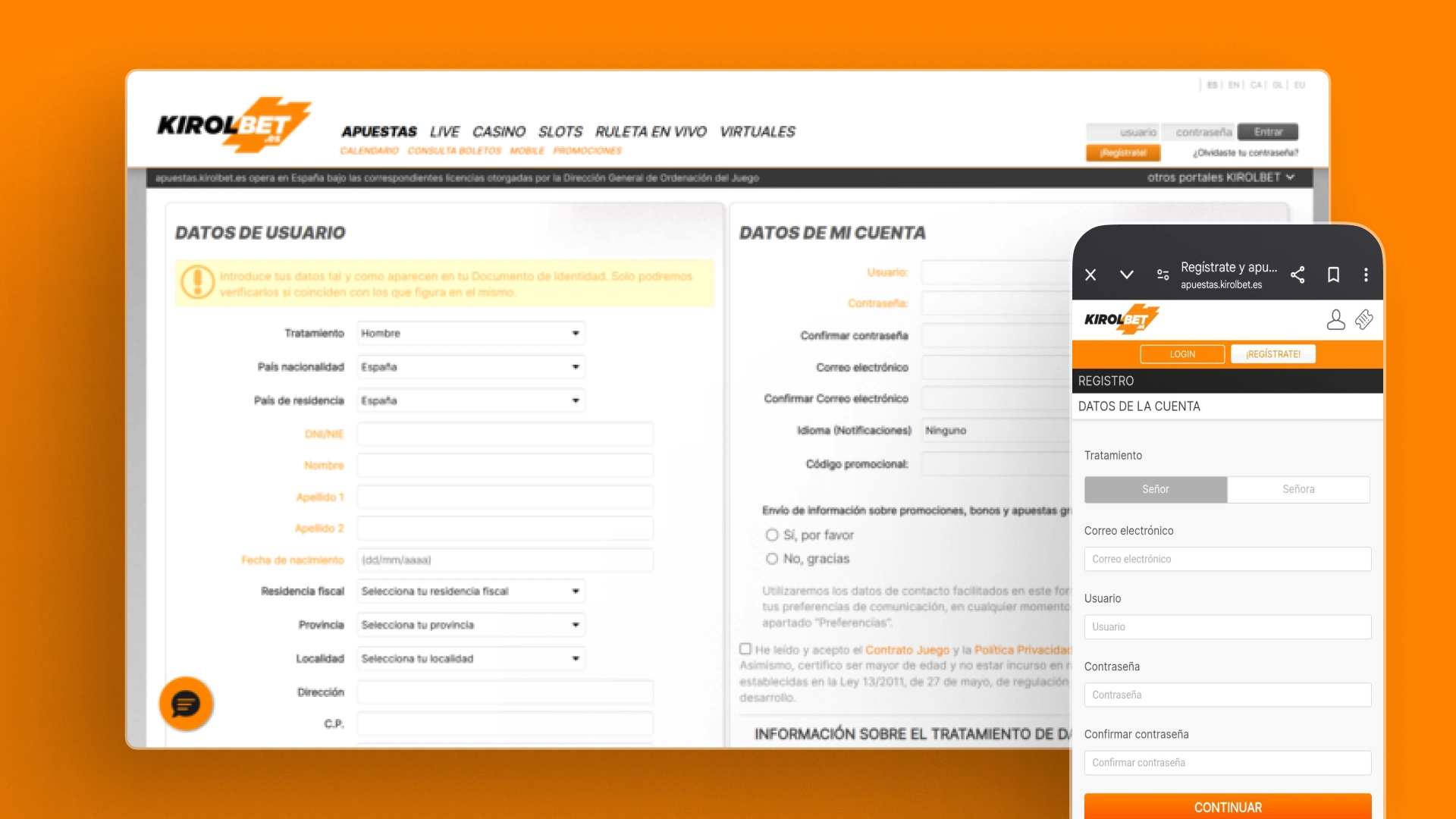The width and height of the screenshot is (1456, 819).
Task: Select Señor treatment option
Action: coord(1156,489)
